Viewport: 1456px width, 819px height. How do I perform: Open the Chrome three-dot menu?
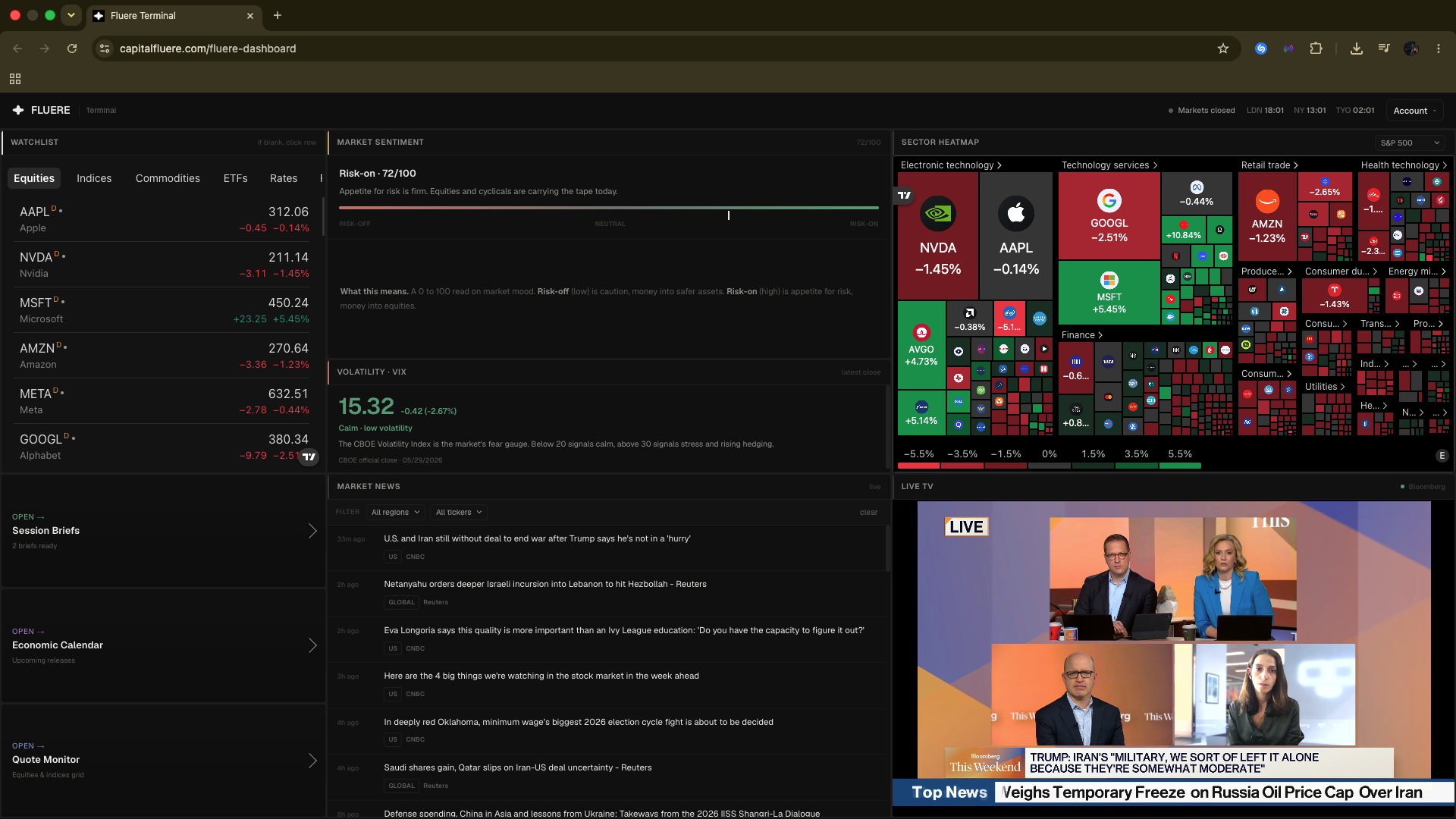(1439, 49)
